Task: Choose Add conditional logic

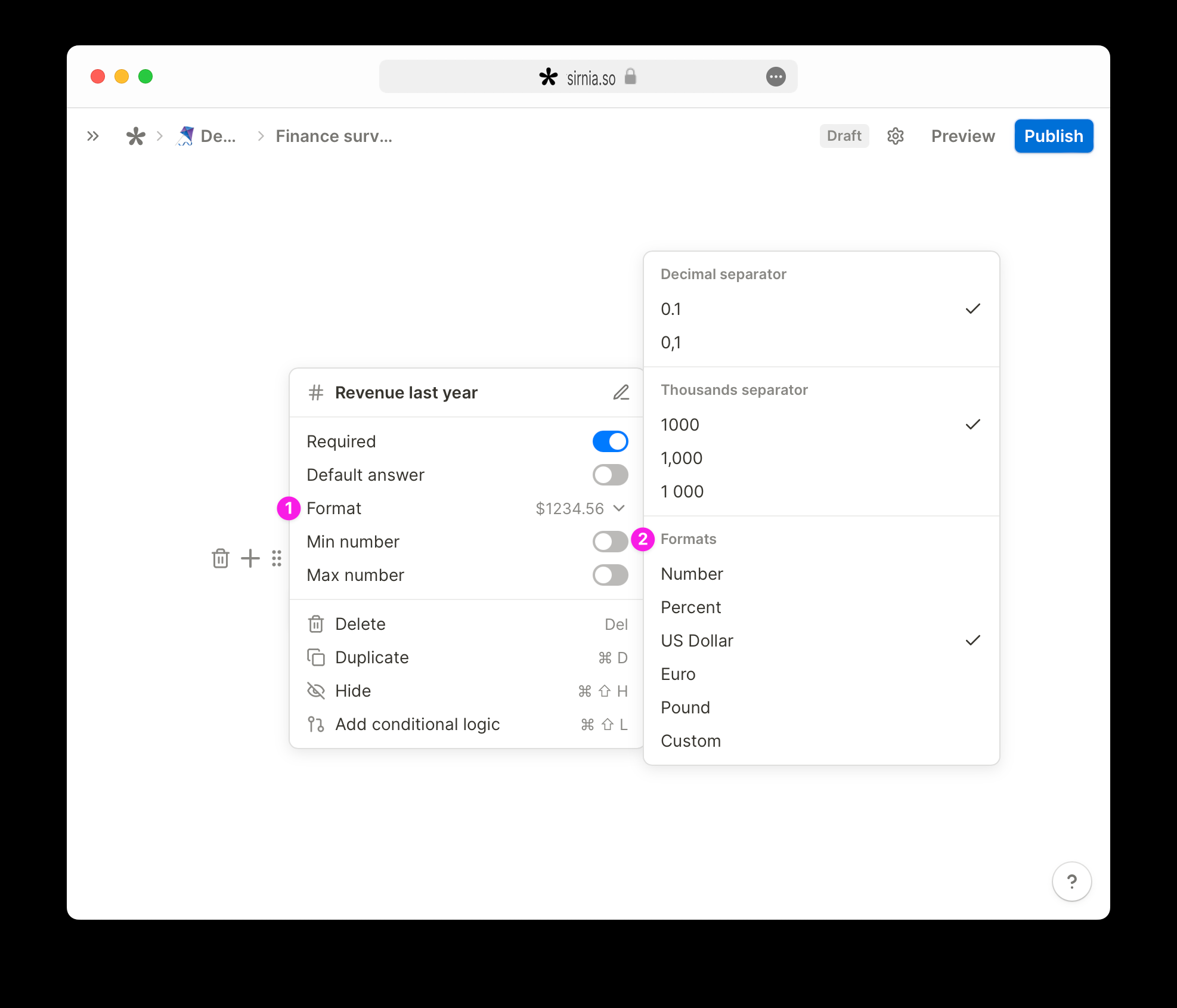Action: [467, 724]
